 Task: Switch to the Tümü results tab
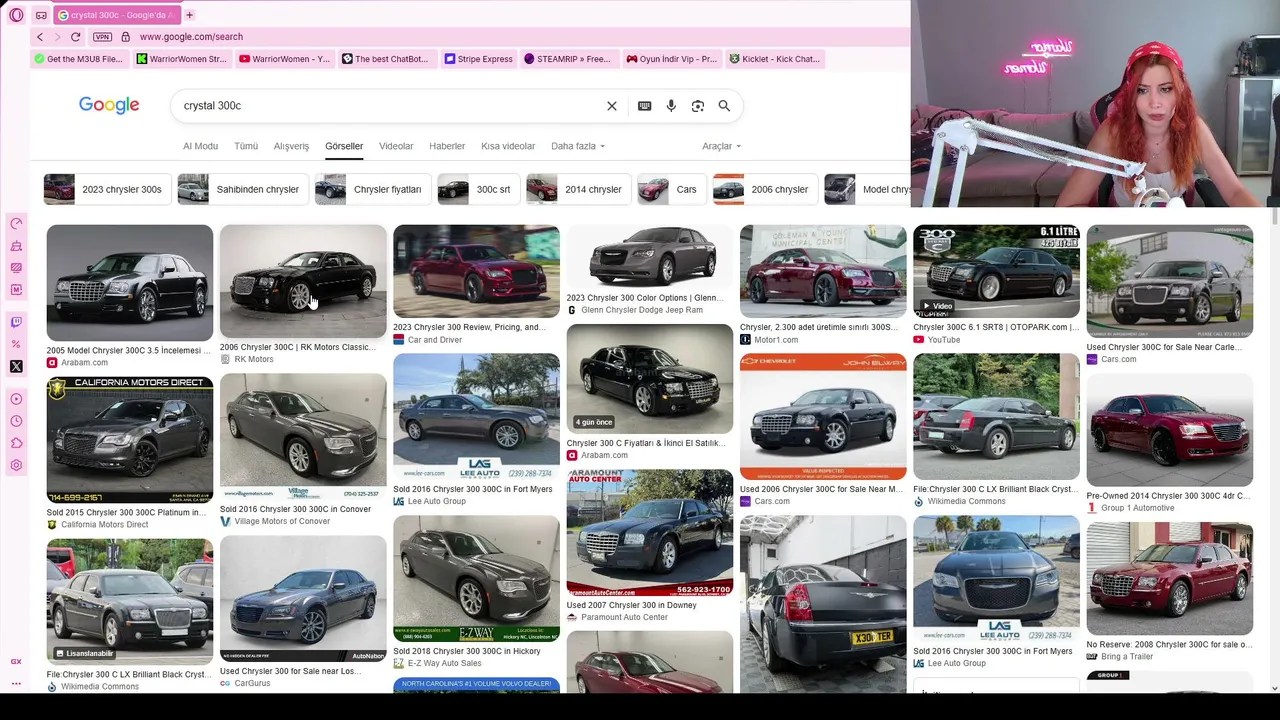pos(246,146)
